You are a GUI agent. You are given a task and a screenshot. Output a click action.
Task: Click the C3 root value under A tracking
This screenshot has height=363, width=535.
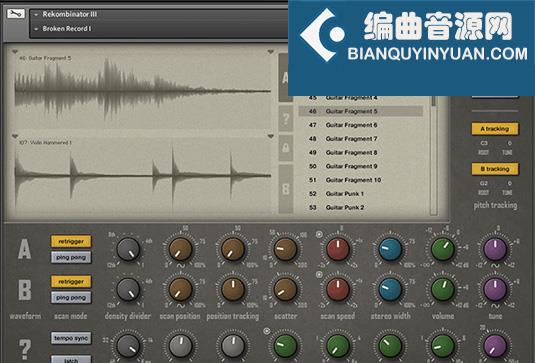[483, 143]
